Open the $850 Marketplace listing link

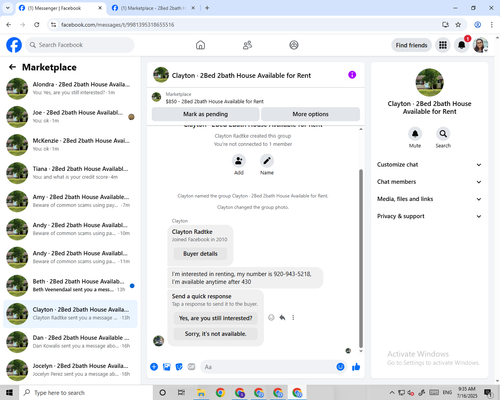point(214,101)
